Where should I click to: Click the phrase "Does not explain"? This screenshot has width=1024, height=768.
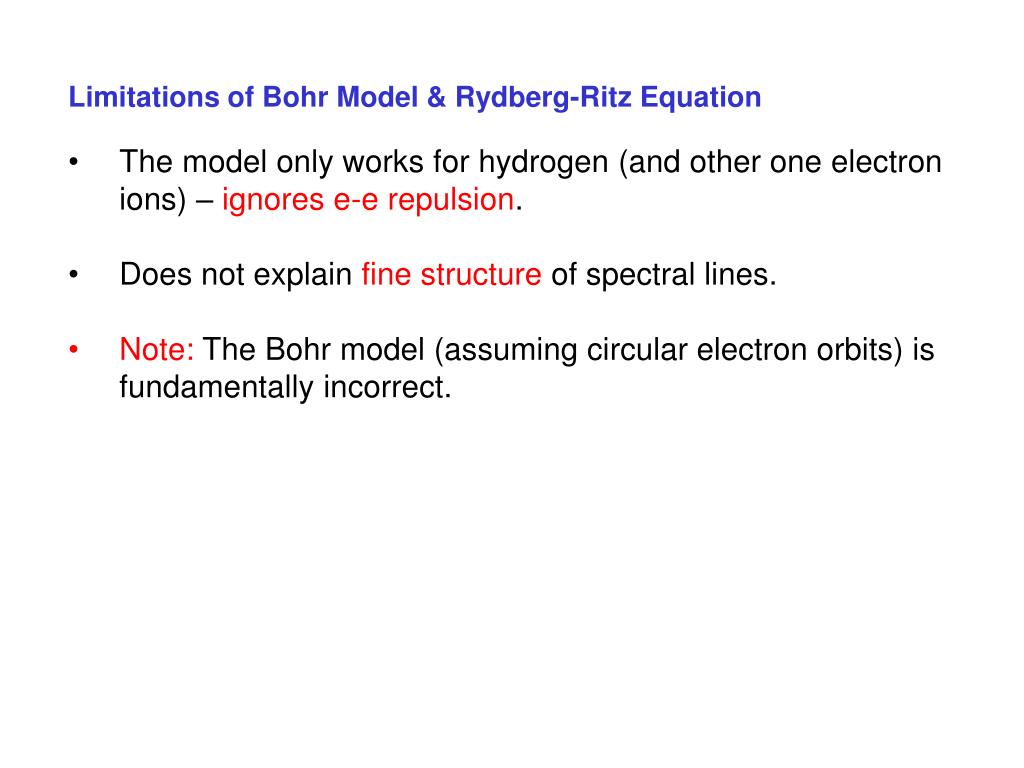point(236,275)
